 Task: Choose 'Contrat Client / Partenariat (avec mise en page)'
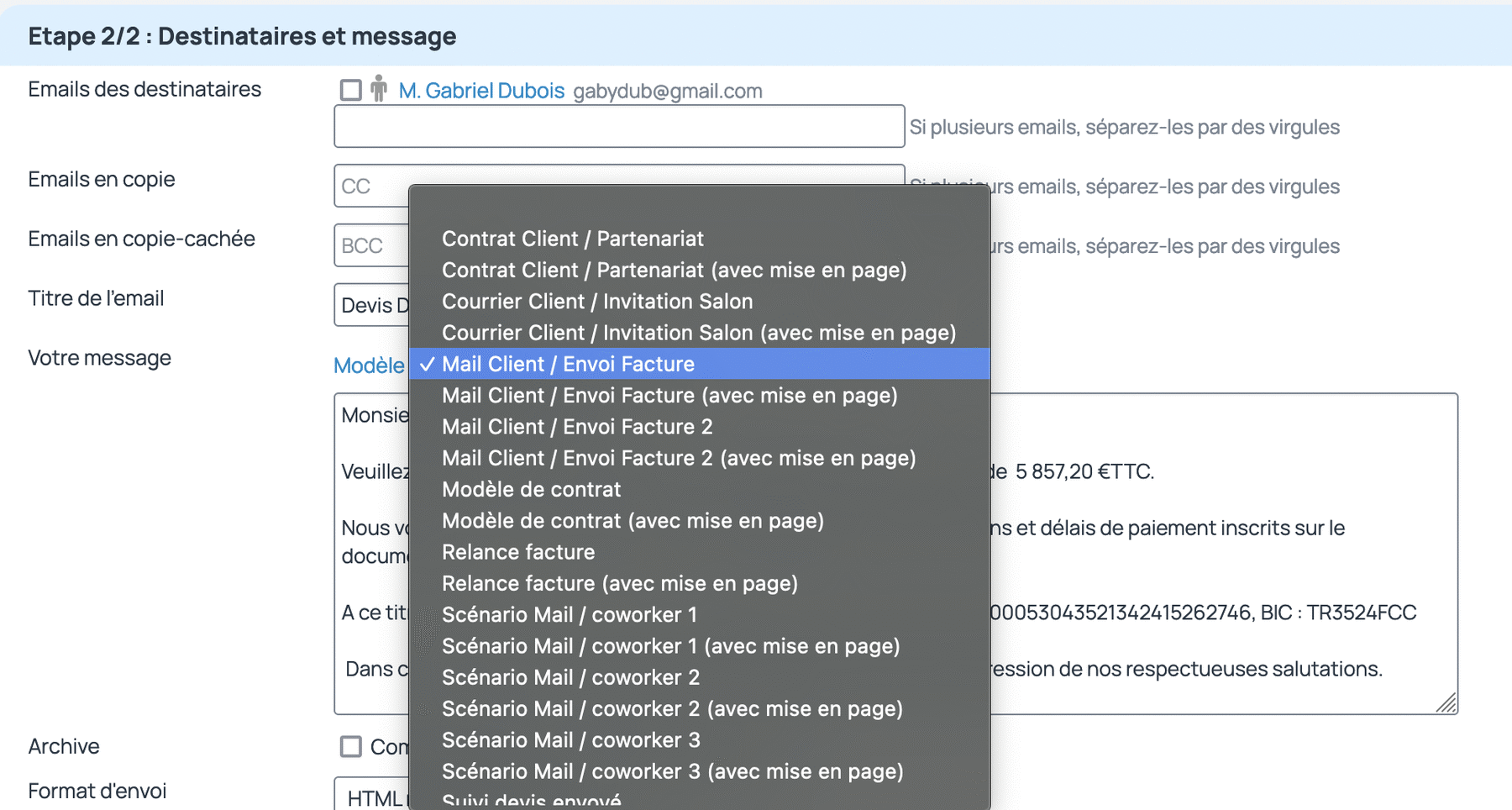(x=699, y=270)
